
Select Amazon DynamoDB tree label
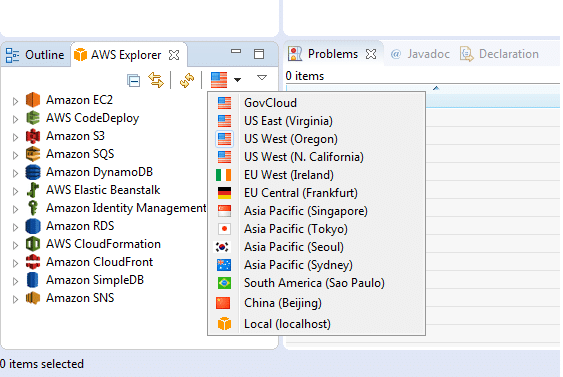pos(99,172)
